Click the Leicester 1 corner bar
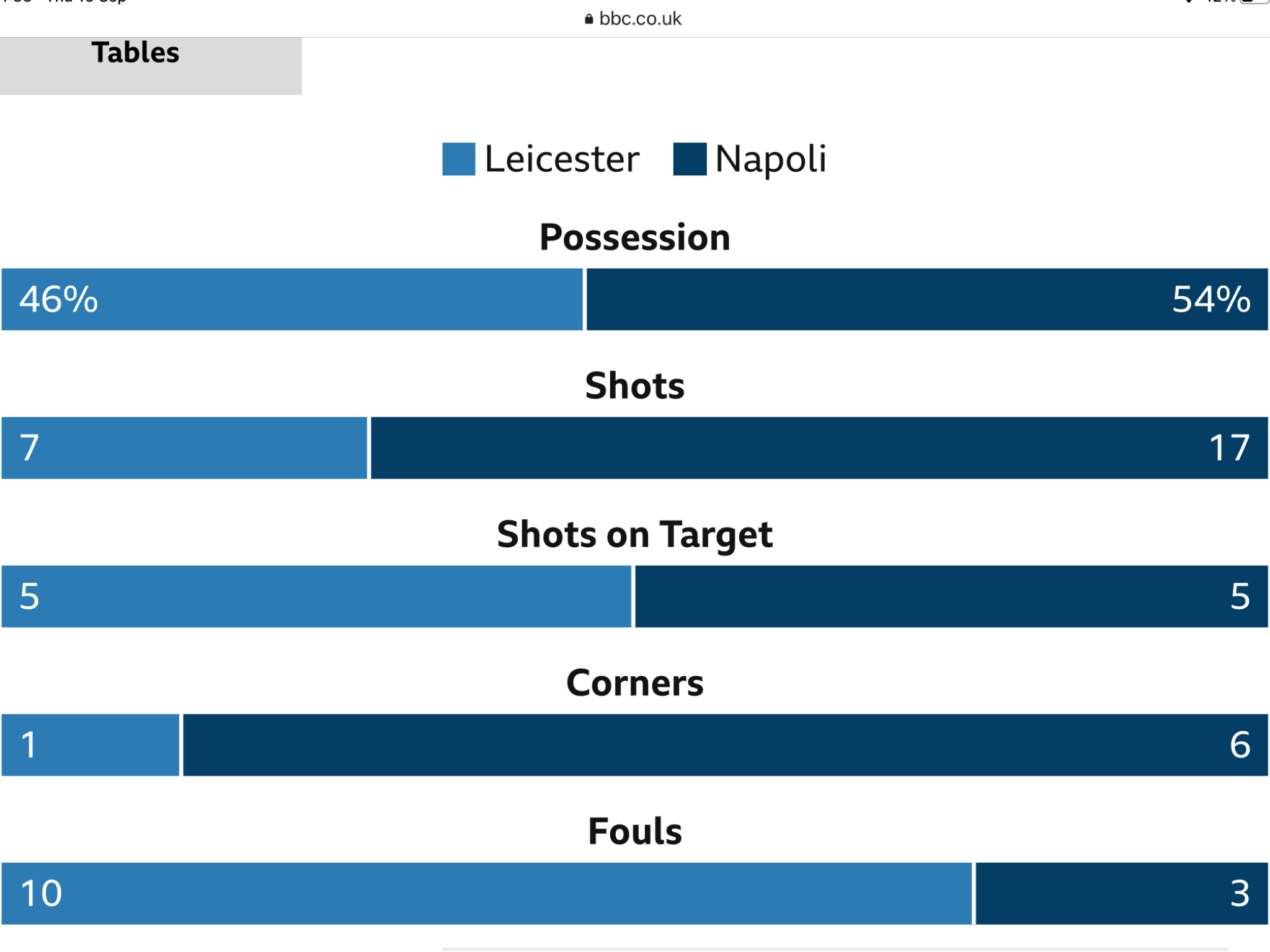 coord(91,745)
